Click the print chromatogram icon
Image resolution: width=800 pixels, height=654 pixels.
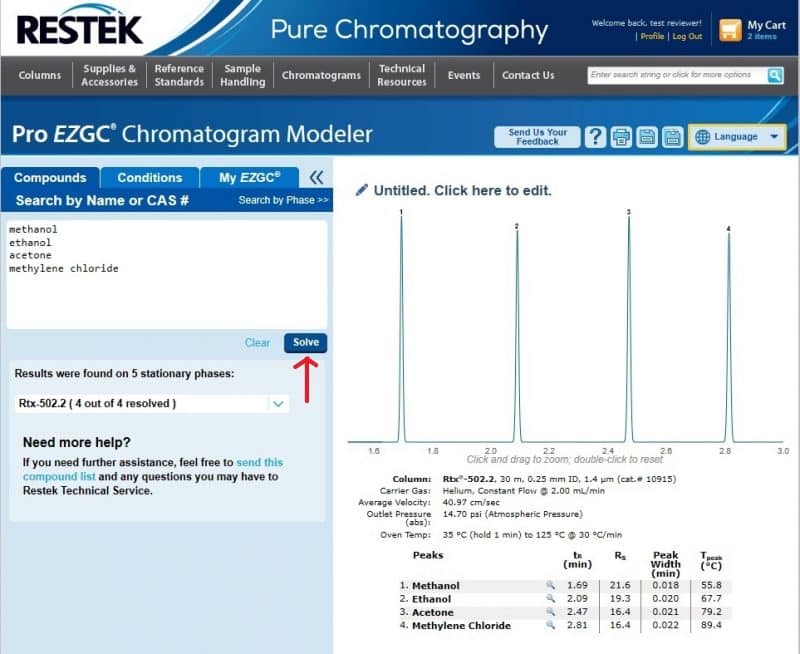[x=621, y=135]
